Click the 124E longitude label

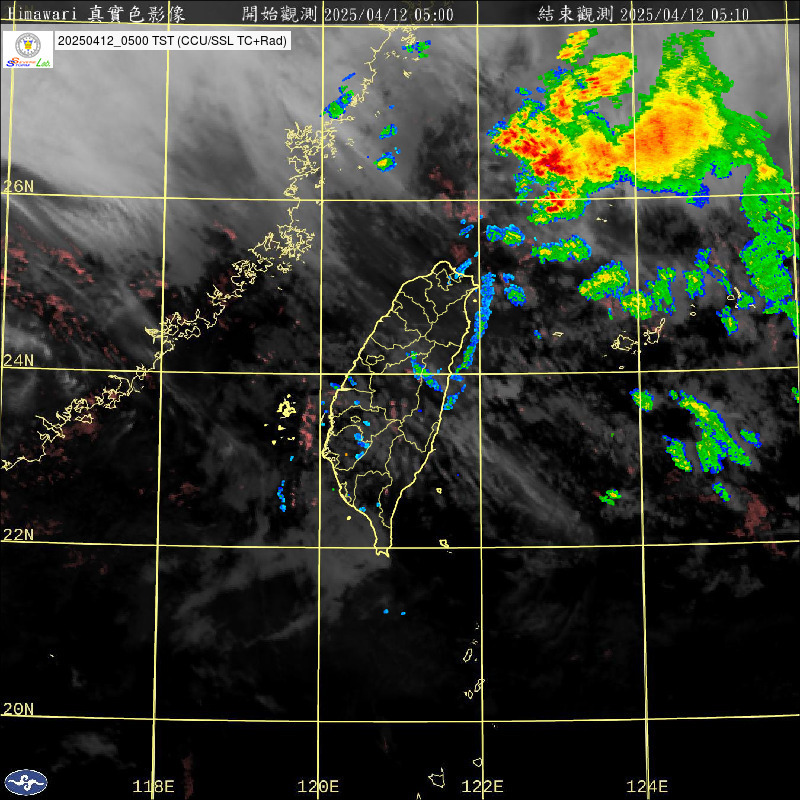pyautogui.click(x=647, y=787)
